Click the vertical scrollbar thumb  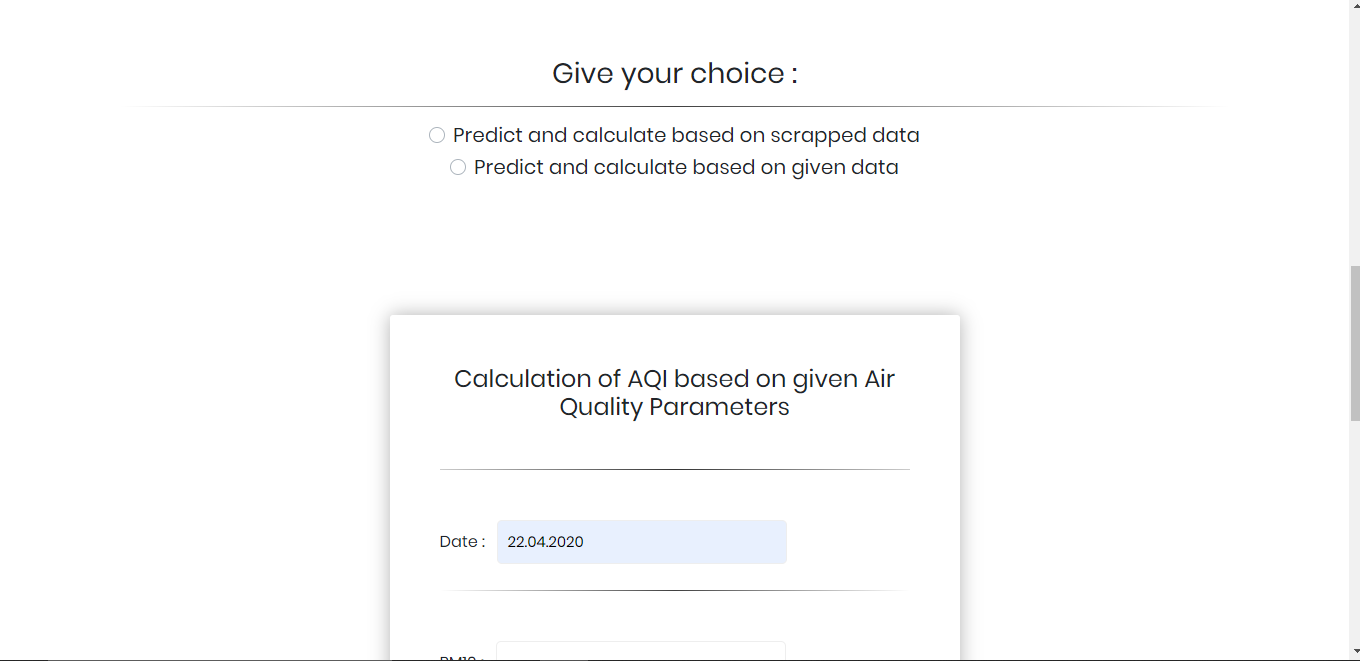(1354, 343)
